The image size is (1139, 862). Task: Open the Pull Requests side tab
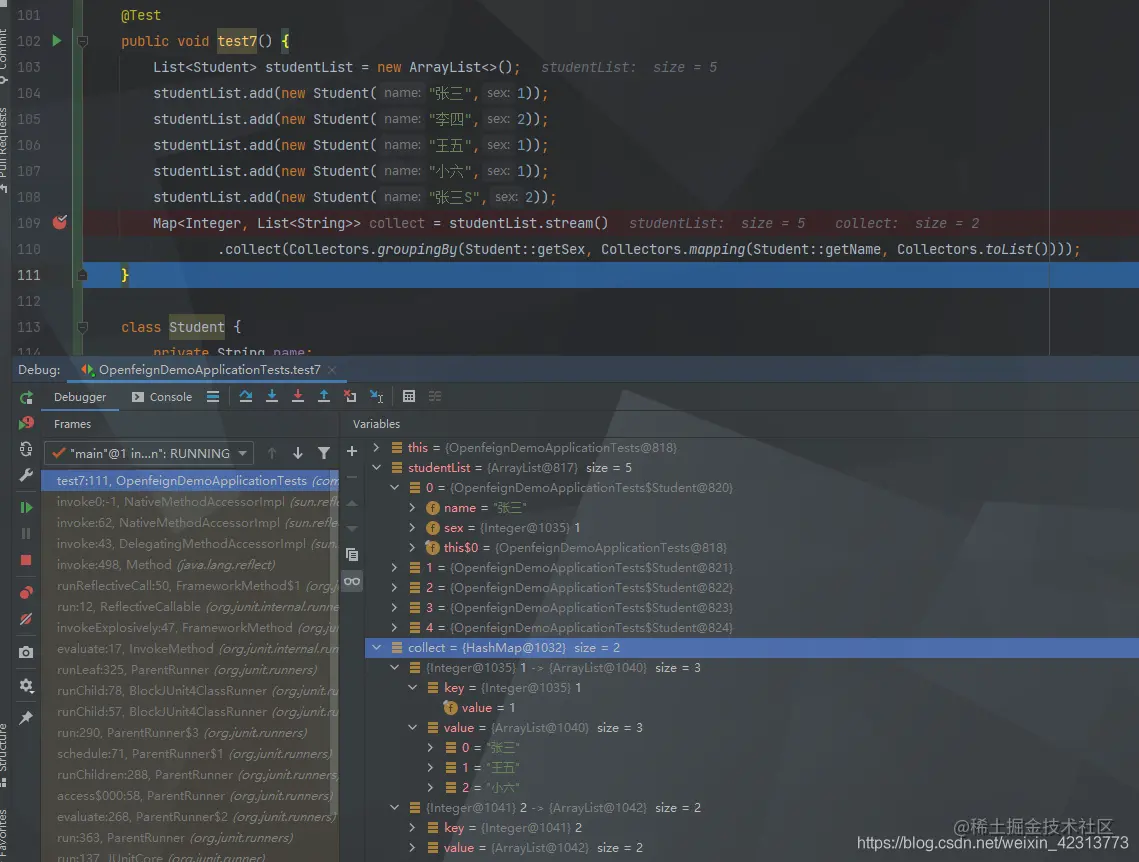pyautogui.click(x=4, y=149)
